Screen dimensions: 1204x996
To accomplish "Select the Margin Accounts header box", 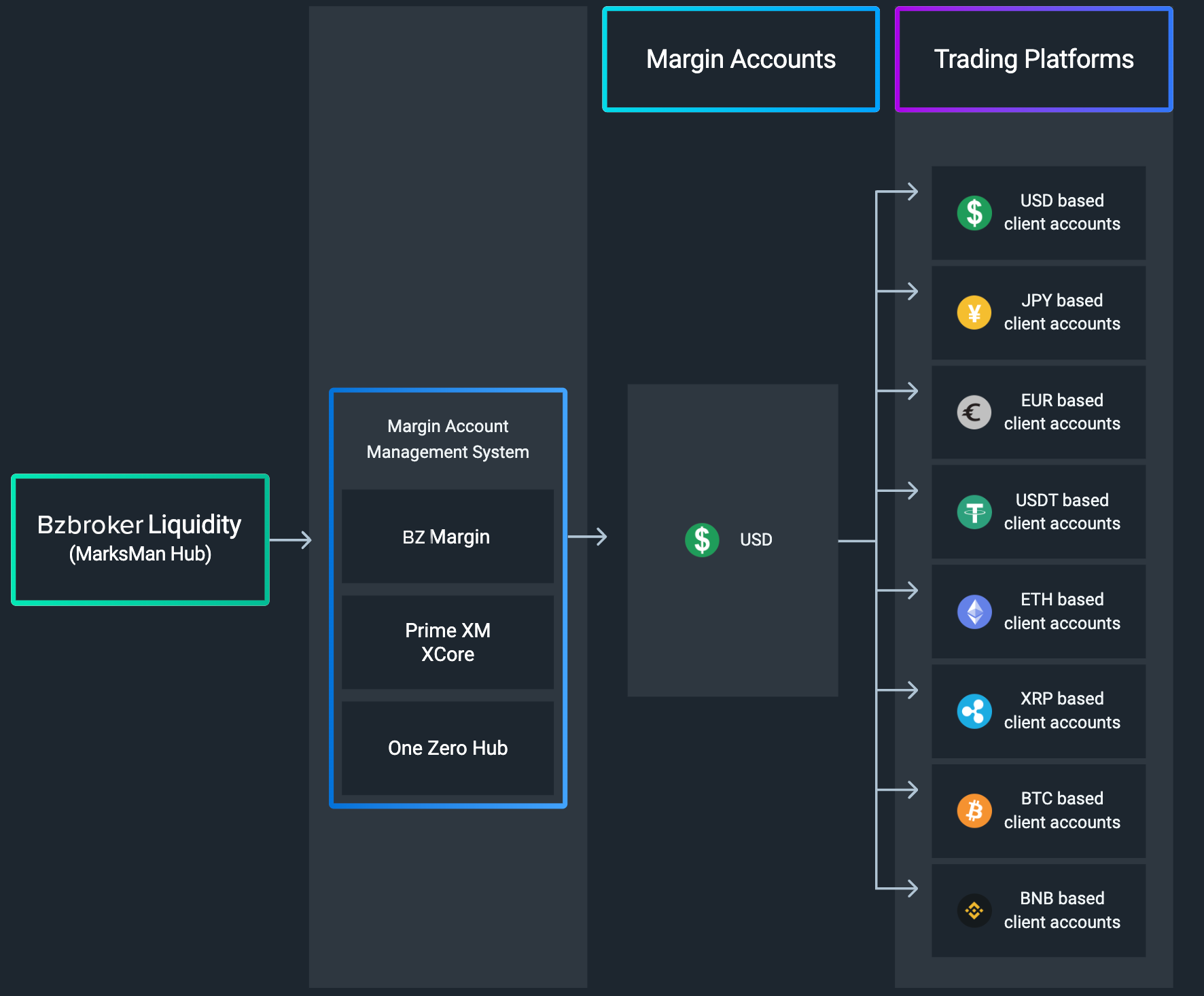I will (x=741, y=59).
